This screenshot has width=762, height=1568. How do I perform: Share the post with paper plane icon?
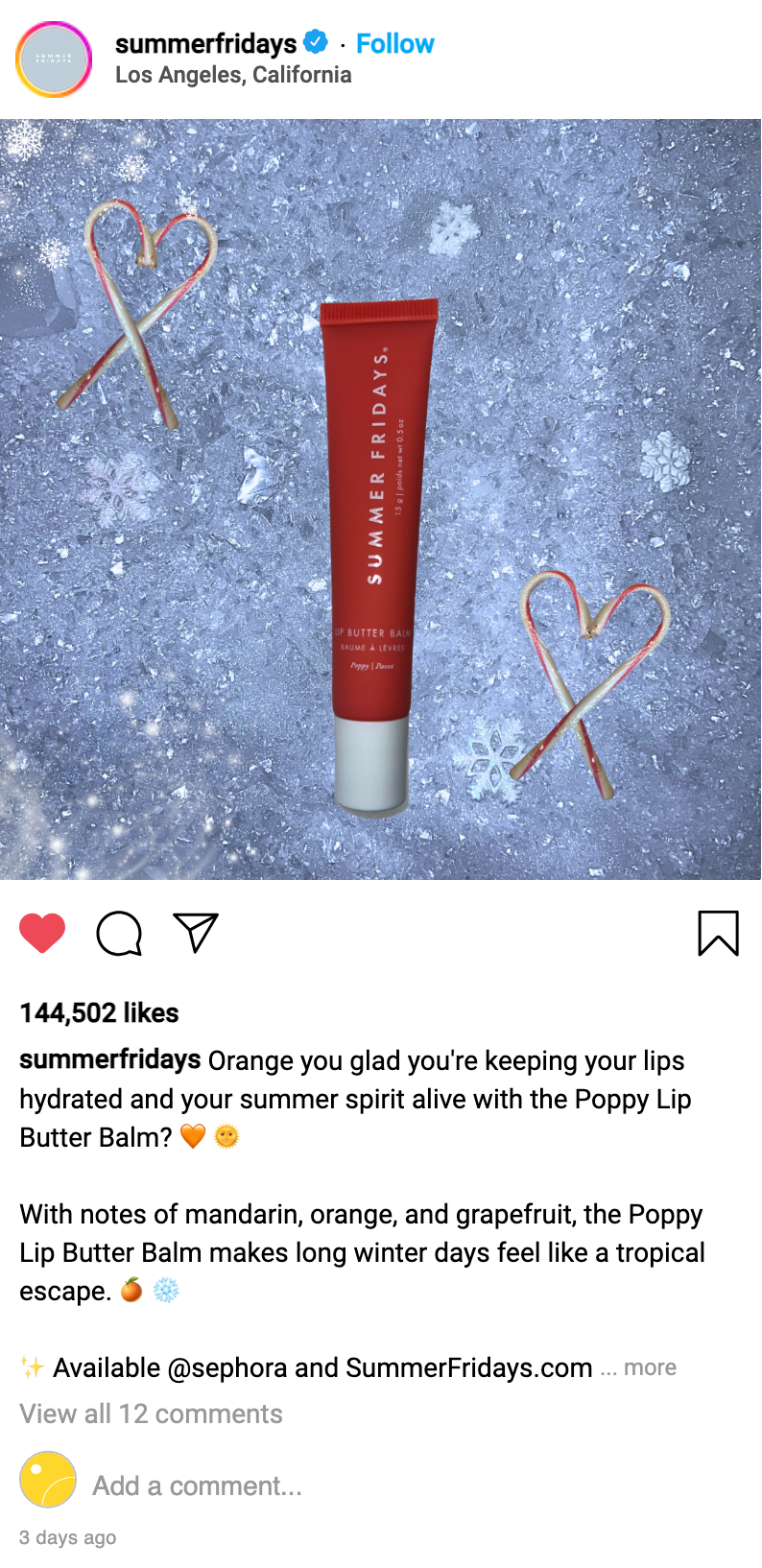[196, 932]
